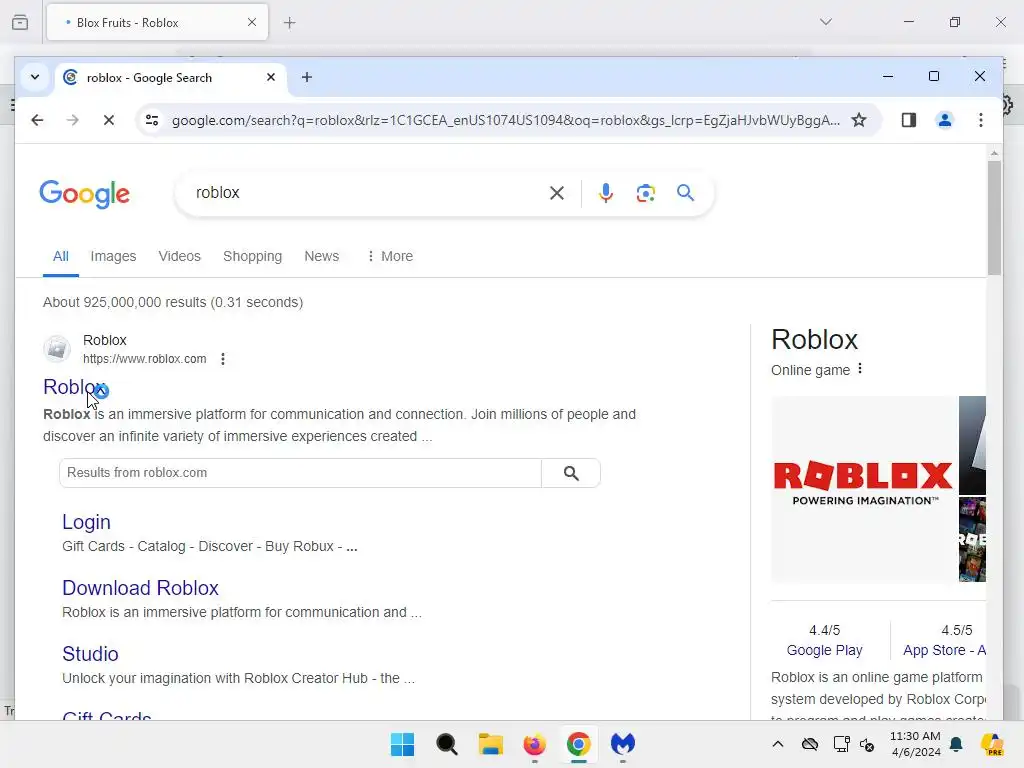The image size is (1024, 768).
Task: Expand the More search filters
Action: coord(391,256)
